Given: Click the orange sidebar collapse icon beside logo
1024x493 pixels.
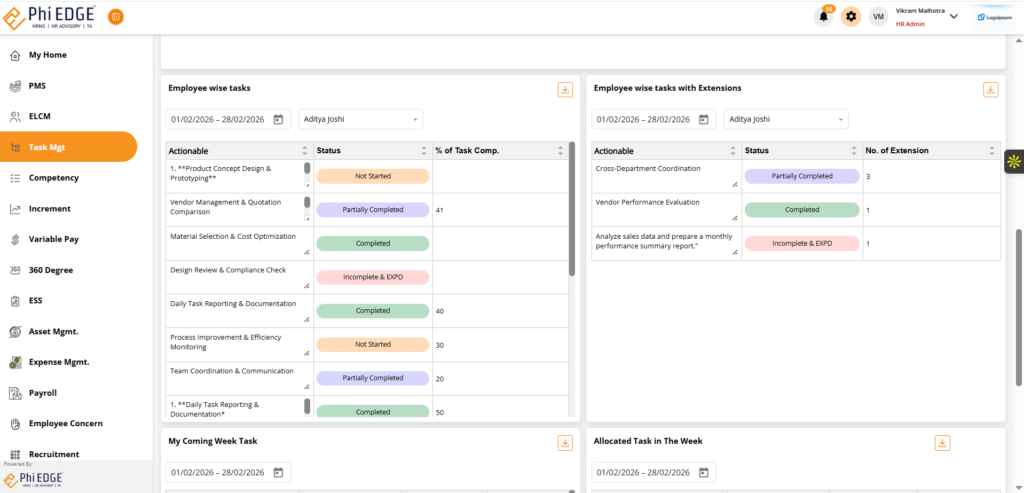Looking at the screenshot, I should 116,17.
